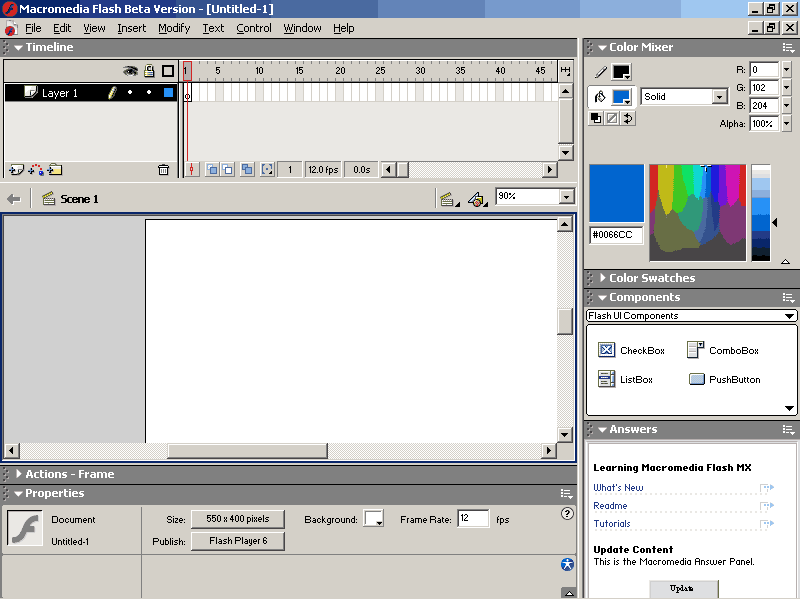The image size is (800, 600).
Task: Toggle show/hide all layers eye icon
Action: click(130, 71)
